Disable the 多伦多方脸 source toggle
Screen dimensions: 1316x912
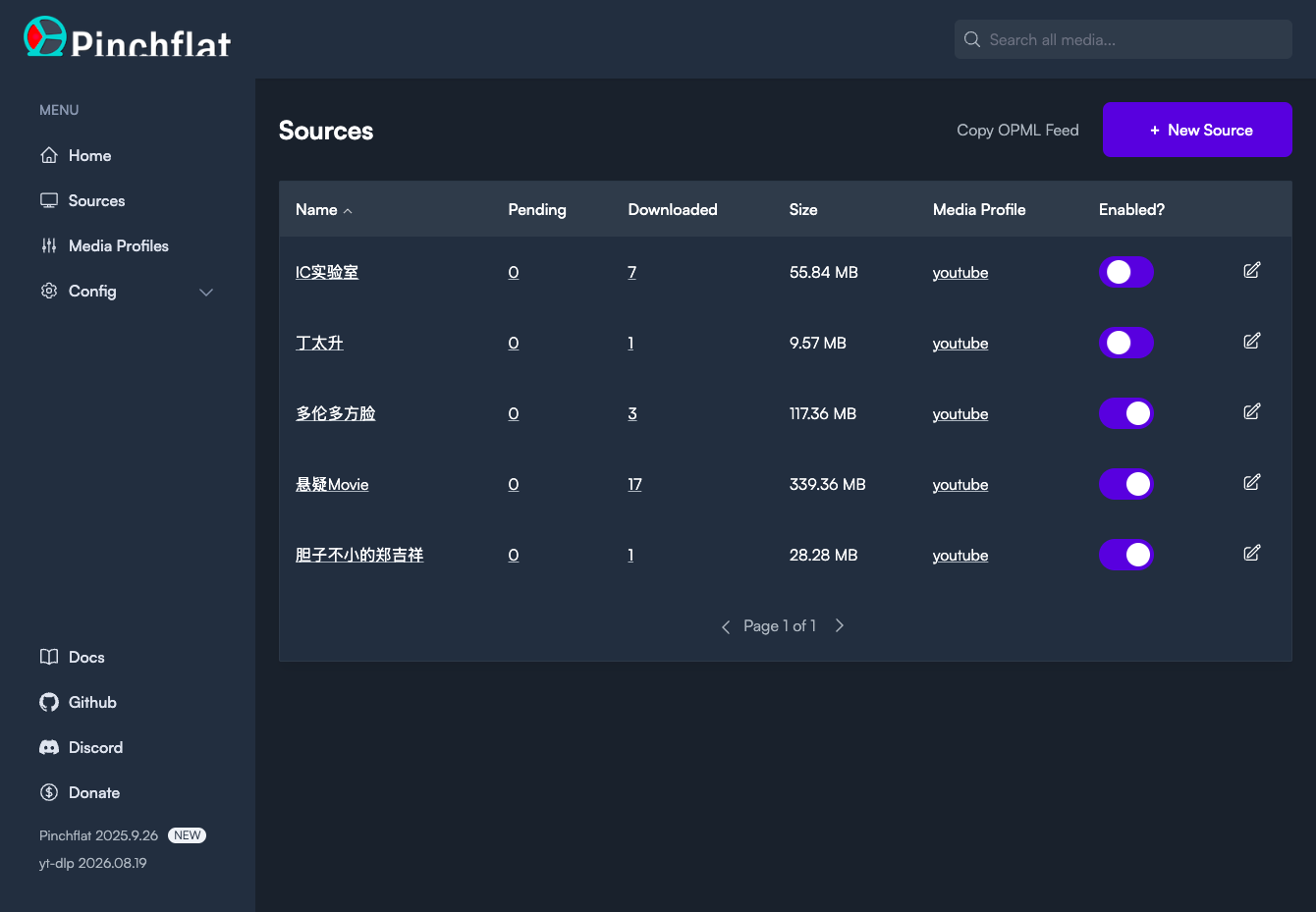click(x=1126, y=413)
